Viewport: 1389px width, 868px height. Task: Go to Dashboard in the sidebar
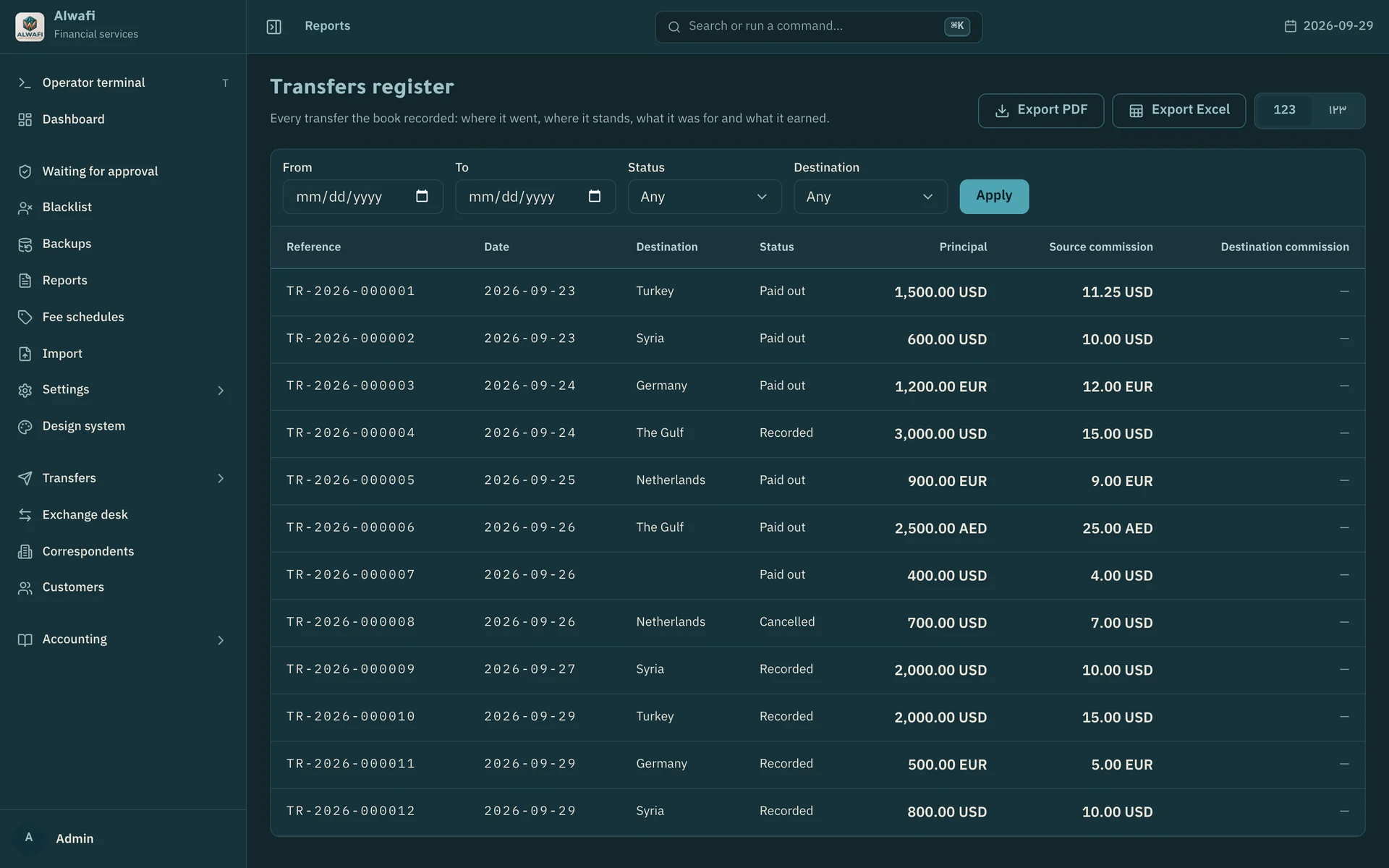click(x=123, y=119)
